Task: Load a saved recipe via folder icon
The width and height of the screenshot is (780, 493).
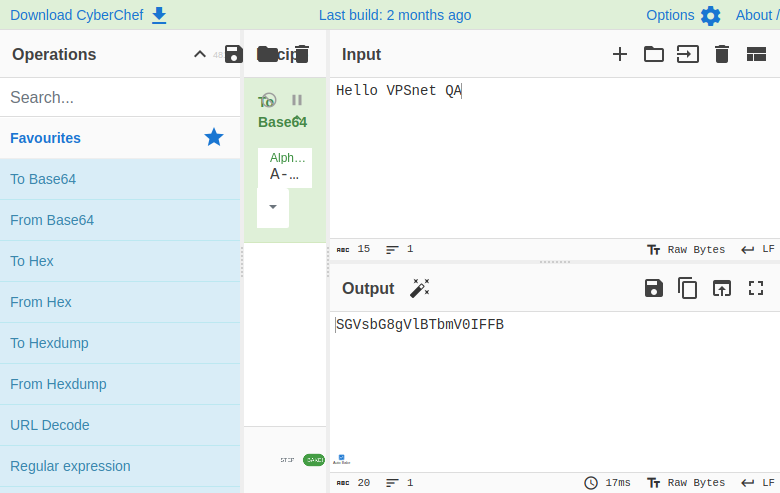Action: click(x=267, y=54)
